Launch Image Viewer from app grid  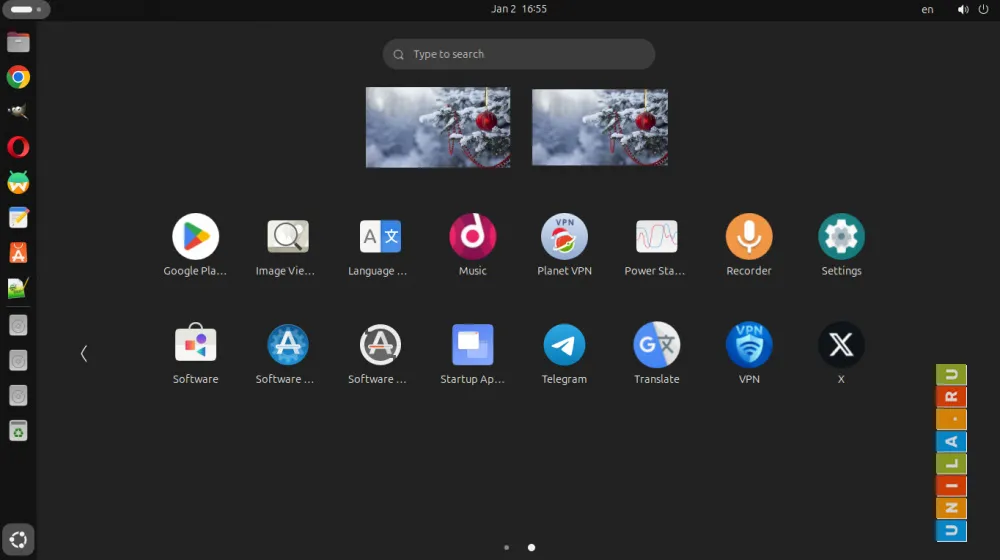(x=287, y=238)
